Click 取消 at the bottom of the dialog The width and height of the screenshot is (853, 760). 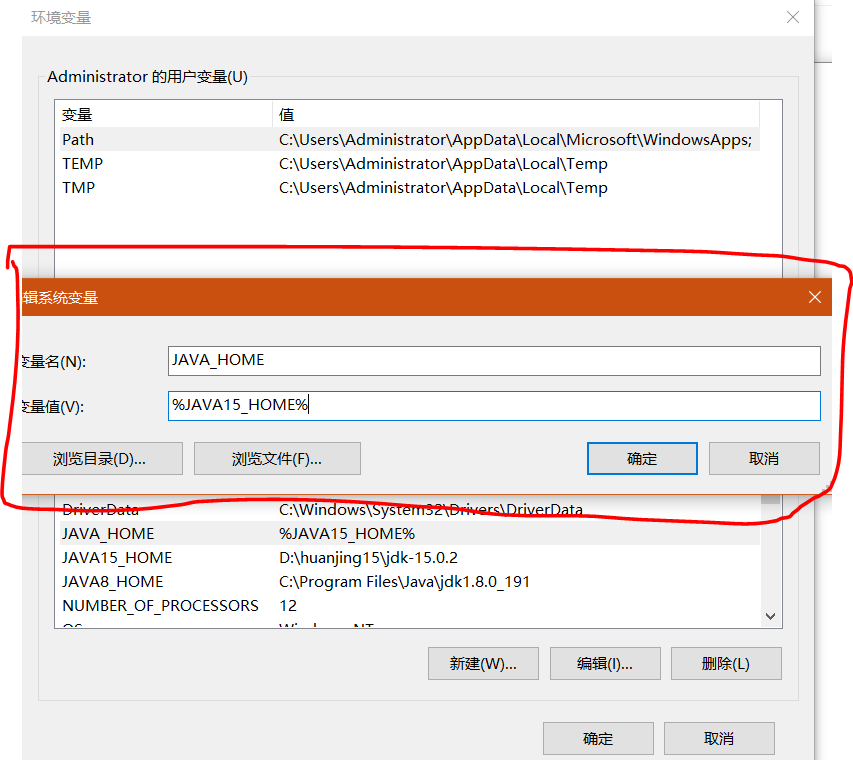coord(720,738)
